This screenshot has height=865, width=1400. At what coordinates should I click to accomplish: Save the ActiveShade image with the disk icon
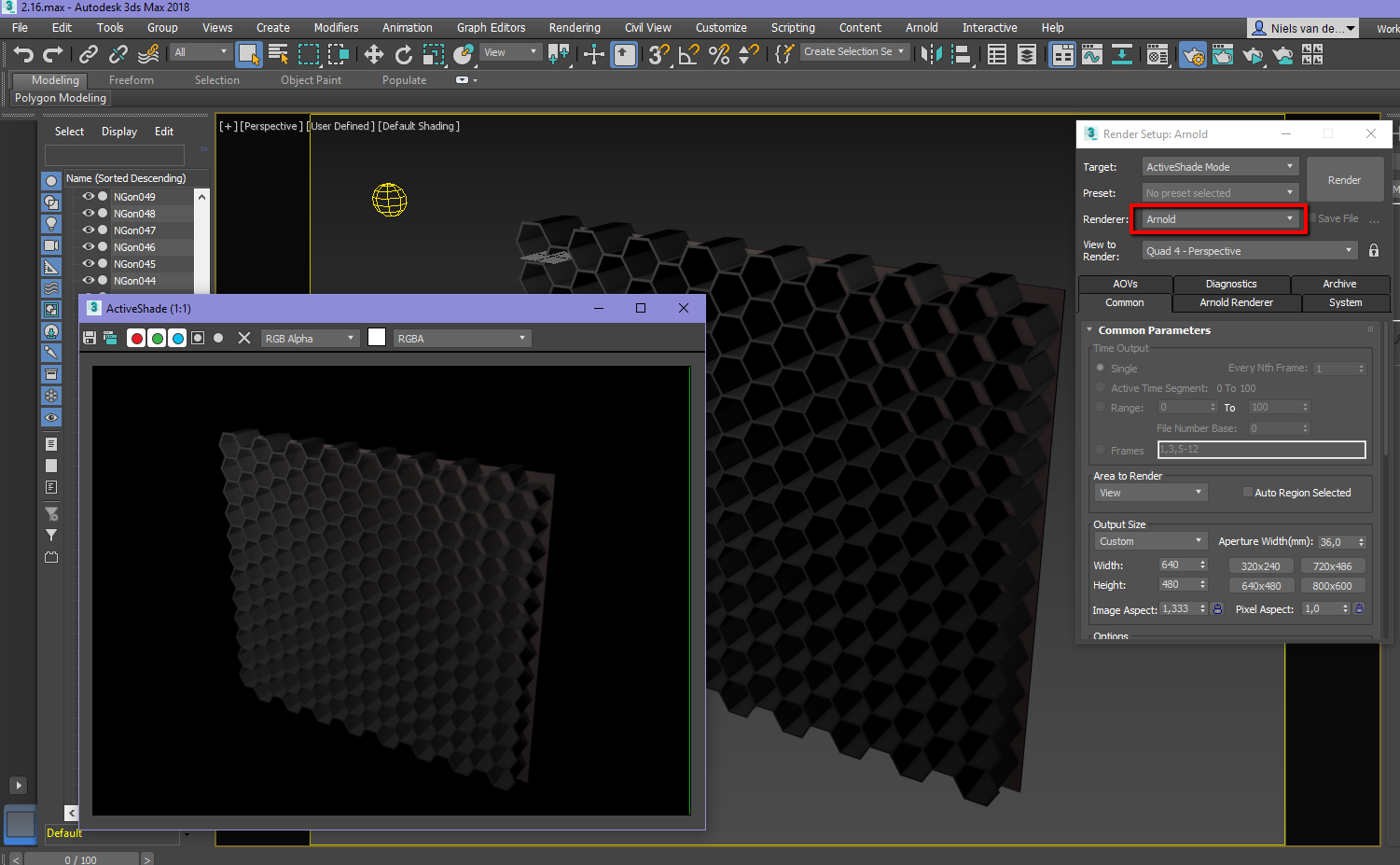point(90,339)
